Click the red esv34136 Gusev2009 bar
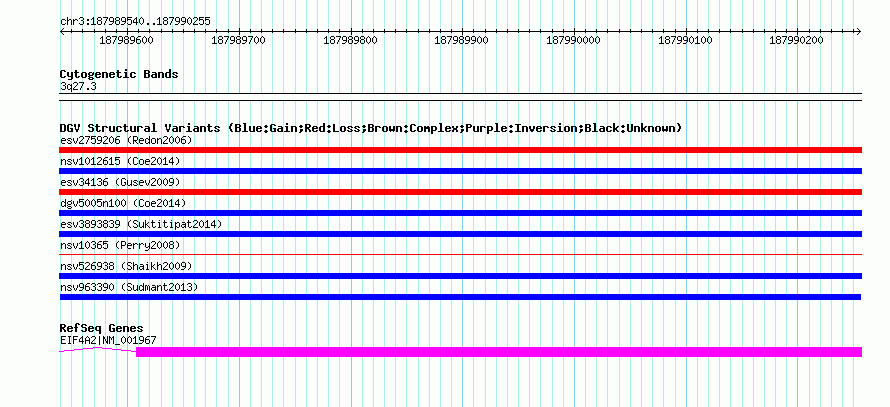Screen dimensions: 890x407 [460, 192]
